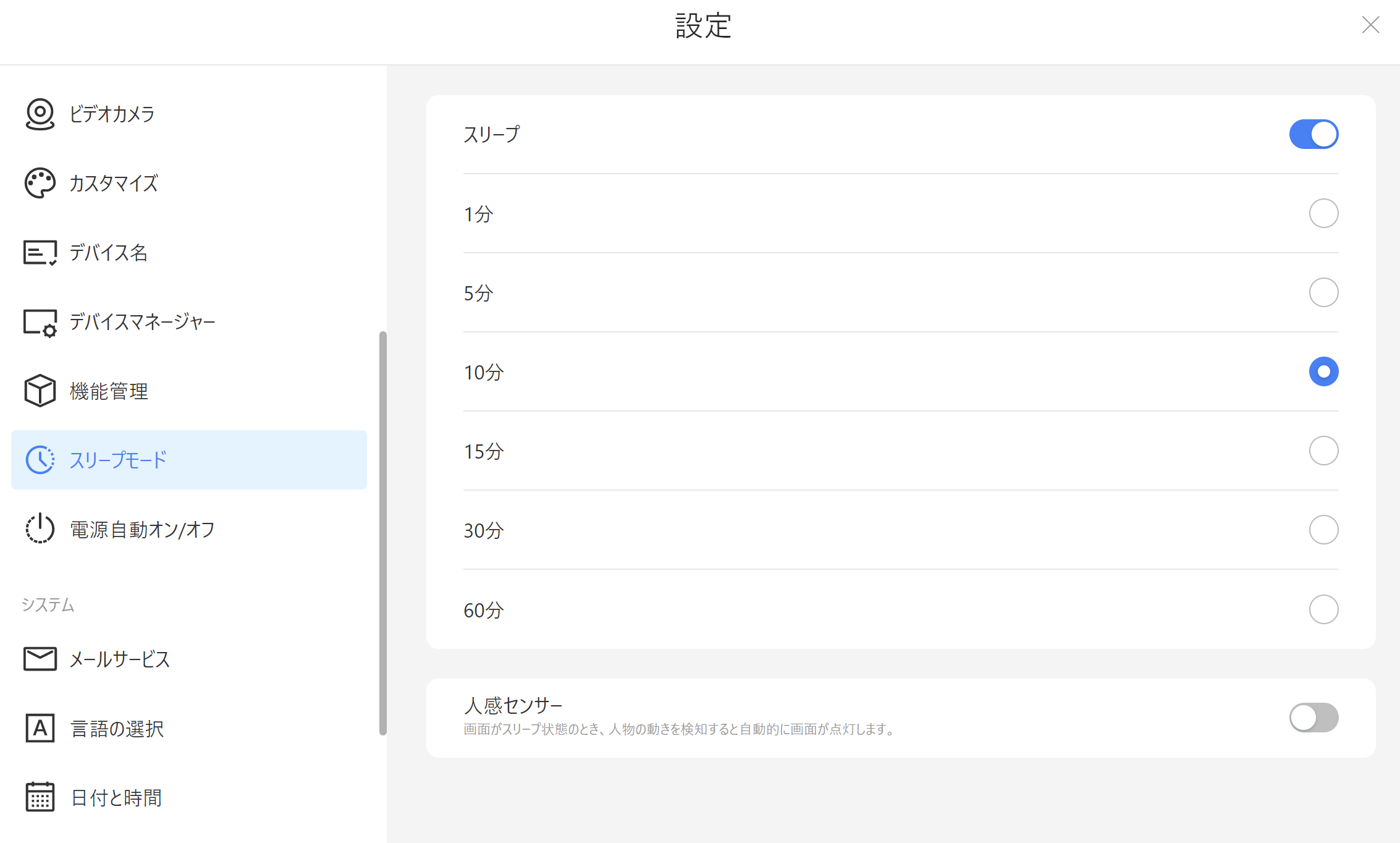This screenshot has height=843, width=1400.
Task: Click the auto power on/off icon
Action: point(40,529)
